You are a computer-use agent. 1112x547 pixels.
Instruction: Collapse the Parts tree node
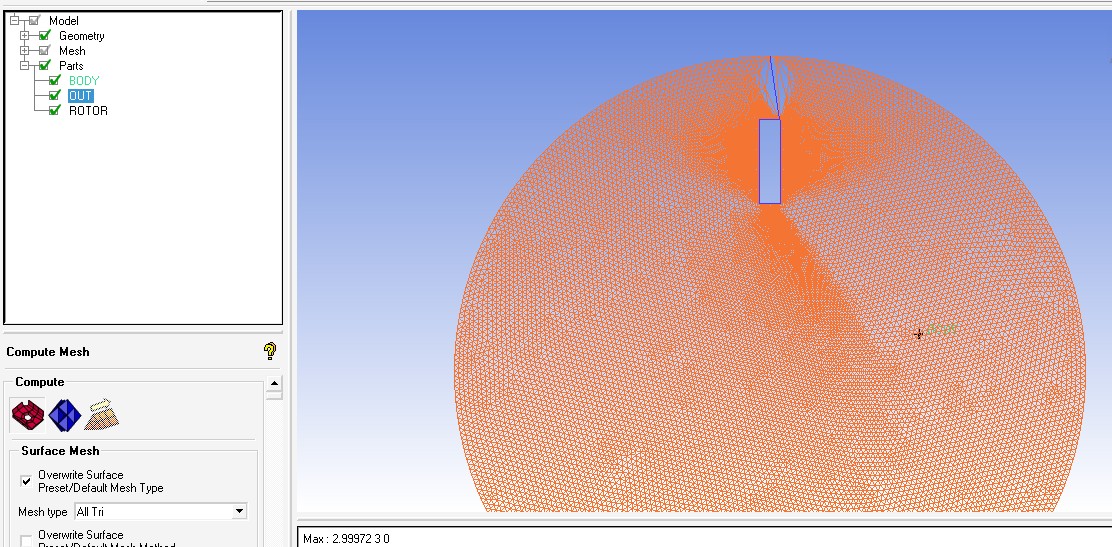[25, 66]
